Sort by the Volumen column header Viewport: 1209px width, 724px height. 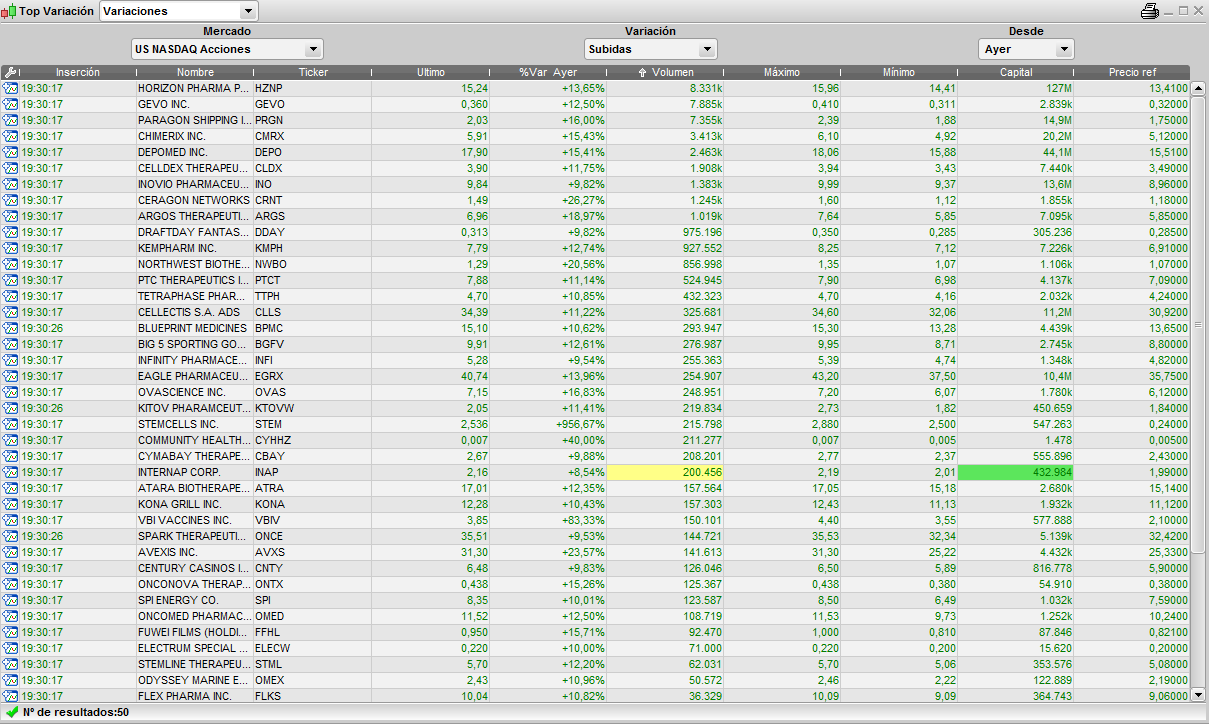tap(665, 73)
